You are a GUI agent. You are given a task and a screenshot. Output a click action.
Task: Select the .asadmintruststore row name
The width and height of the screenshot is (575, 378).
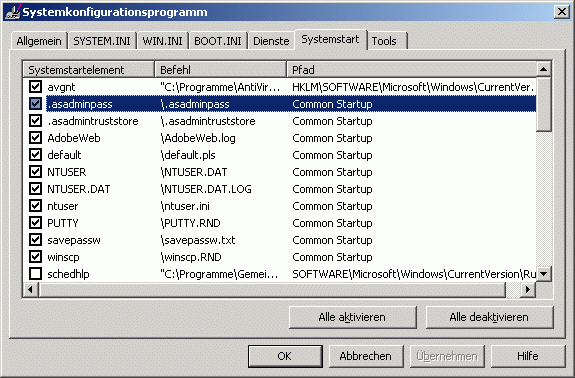[93, 121]
